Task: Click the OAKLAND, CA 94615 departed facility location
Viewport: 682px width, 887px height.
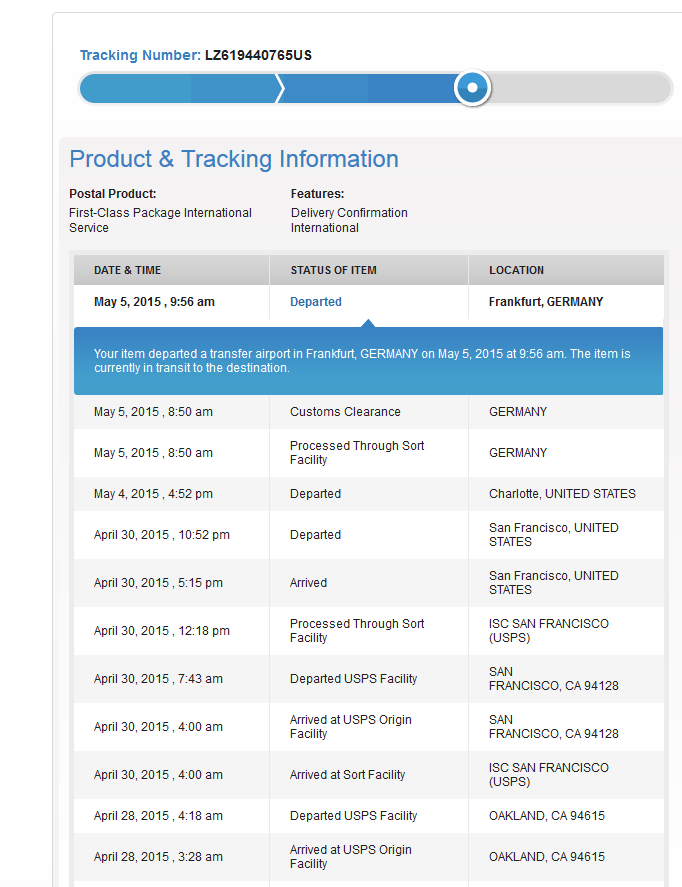Action: pyautogui.click(x=547, y=816)
